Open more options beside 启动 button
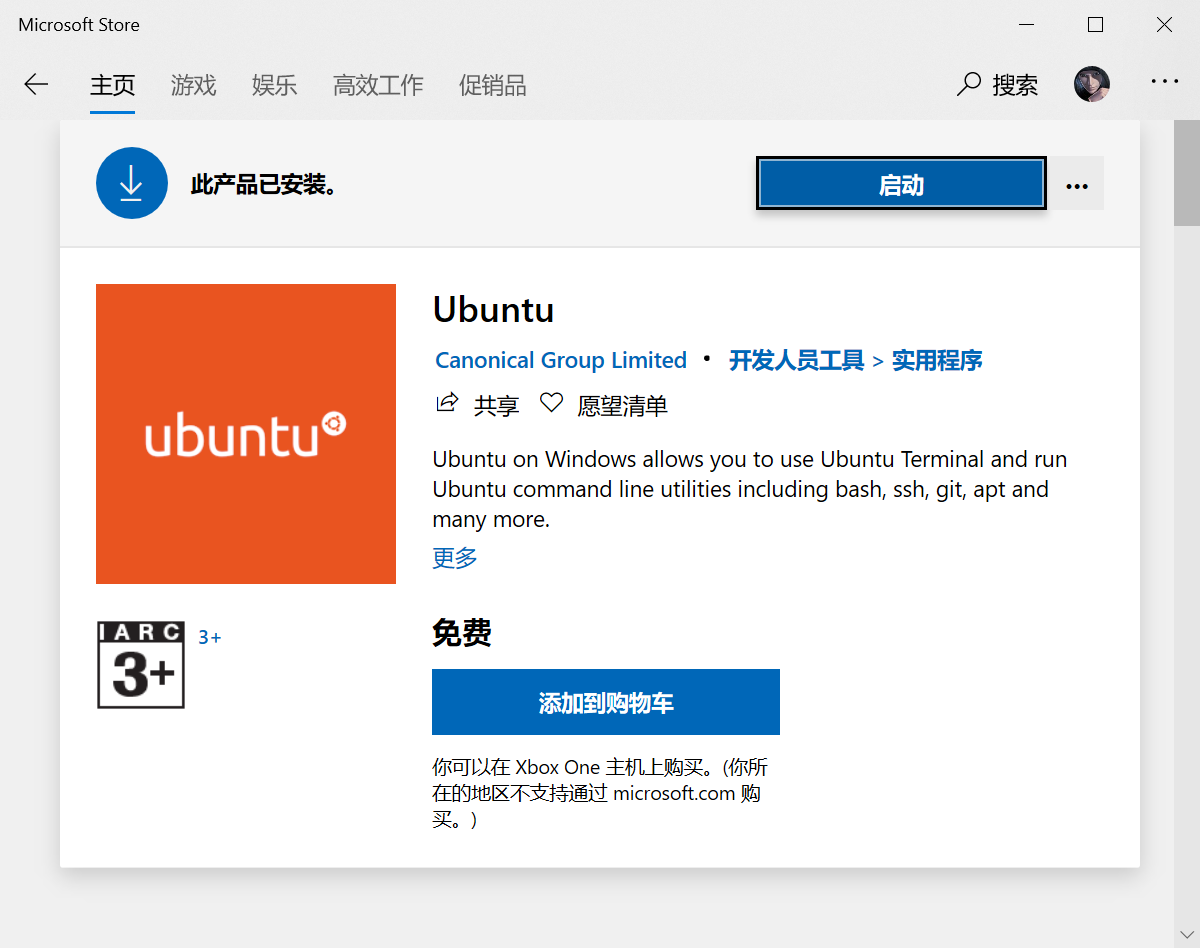Viewport: 1200px width, 948px height. (x=1076, y=185)
